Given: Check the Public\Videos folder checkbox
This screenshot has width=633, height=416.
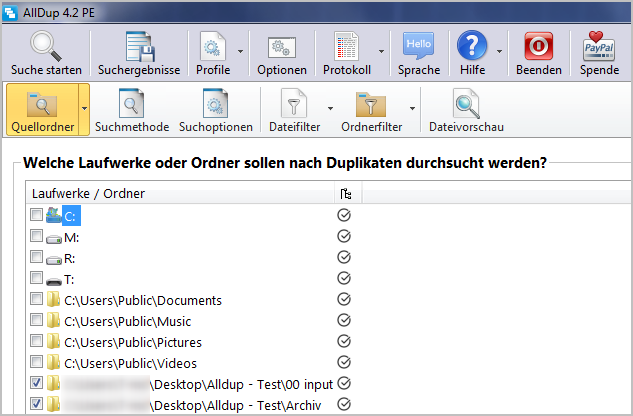Looking at the screenshot, I should 36,361.
